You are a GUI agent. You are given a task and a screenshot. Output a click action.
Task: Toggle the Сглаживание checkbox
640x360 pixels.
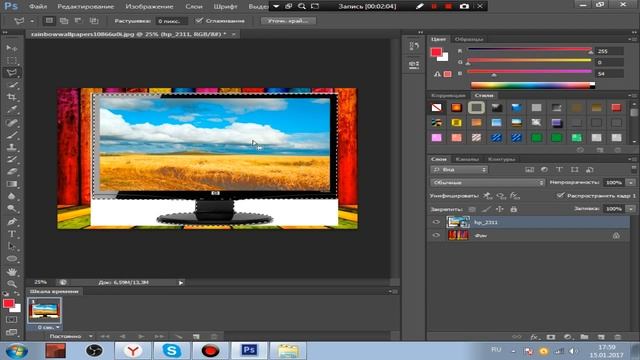click(199, 20)
